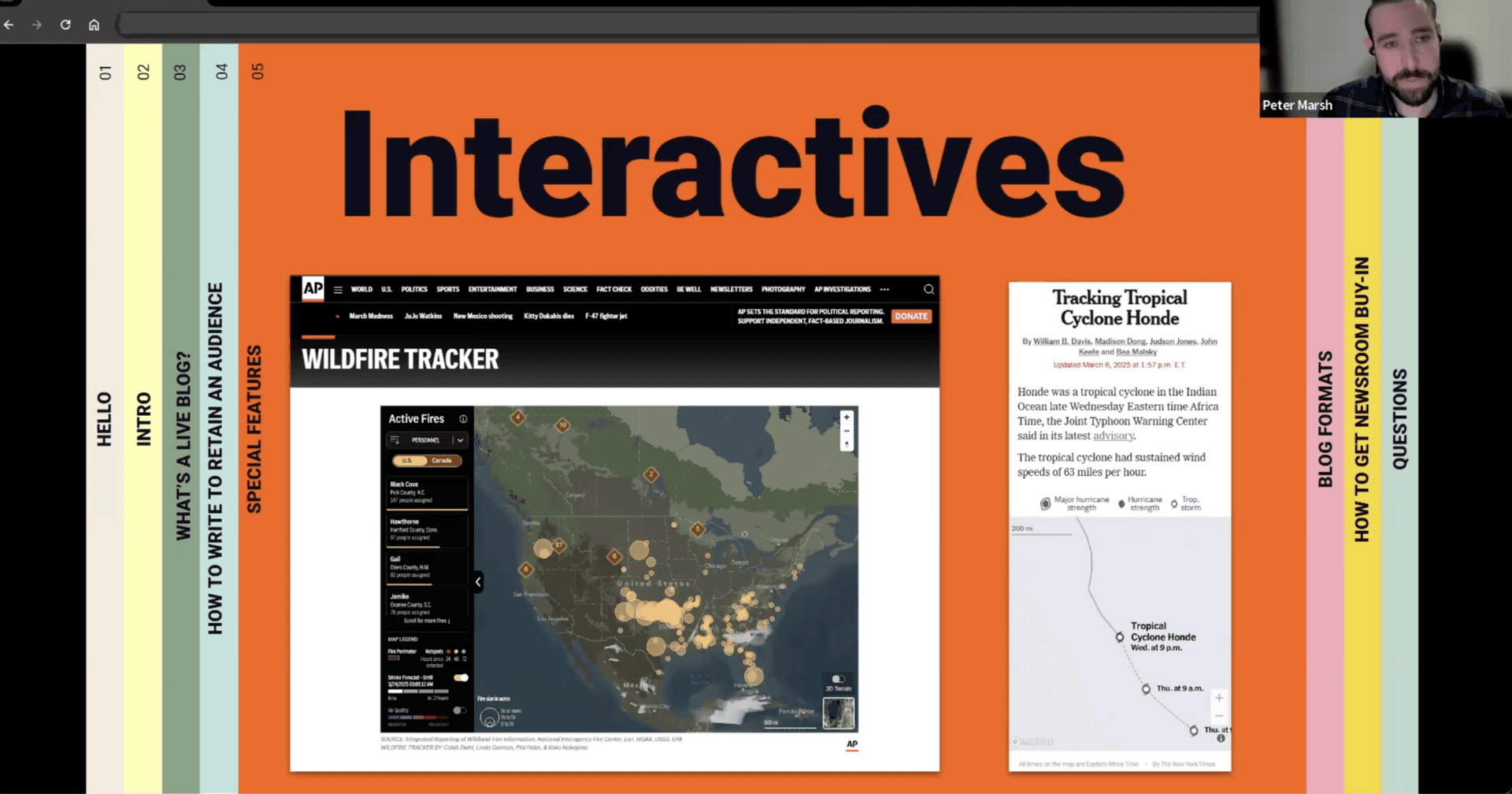
Task: Reload the page with the browser refresh icon
Action: pyautogui.click(x=65, y=24)
